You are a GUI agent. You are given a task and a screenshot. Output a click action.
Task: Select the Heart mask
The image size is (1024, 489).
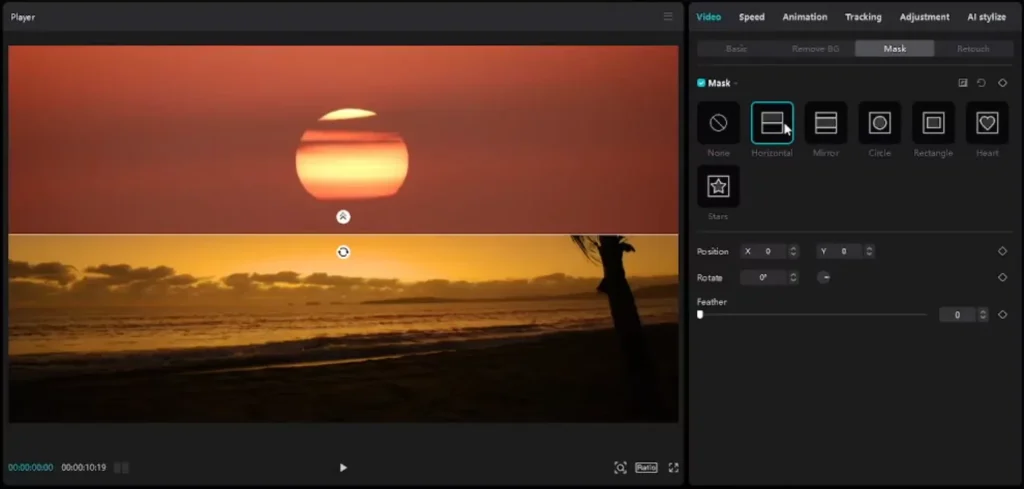(987, 123)
